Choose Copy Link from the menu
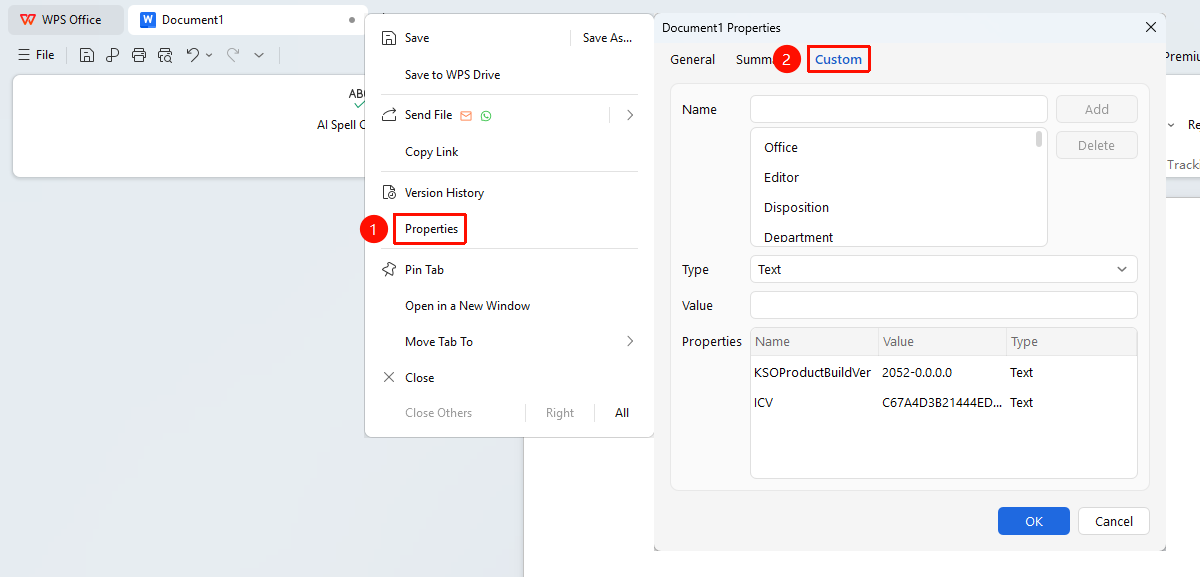The image size is (1200, 577). click(432, 152)
